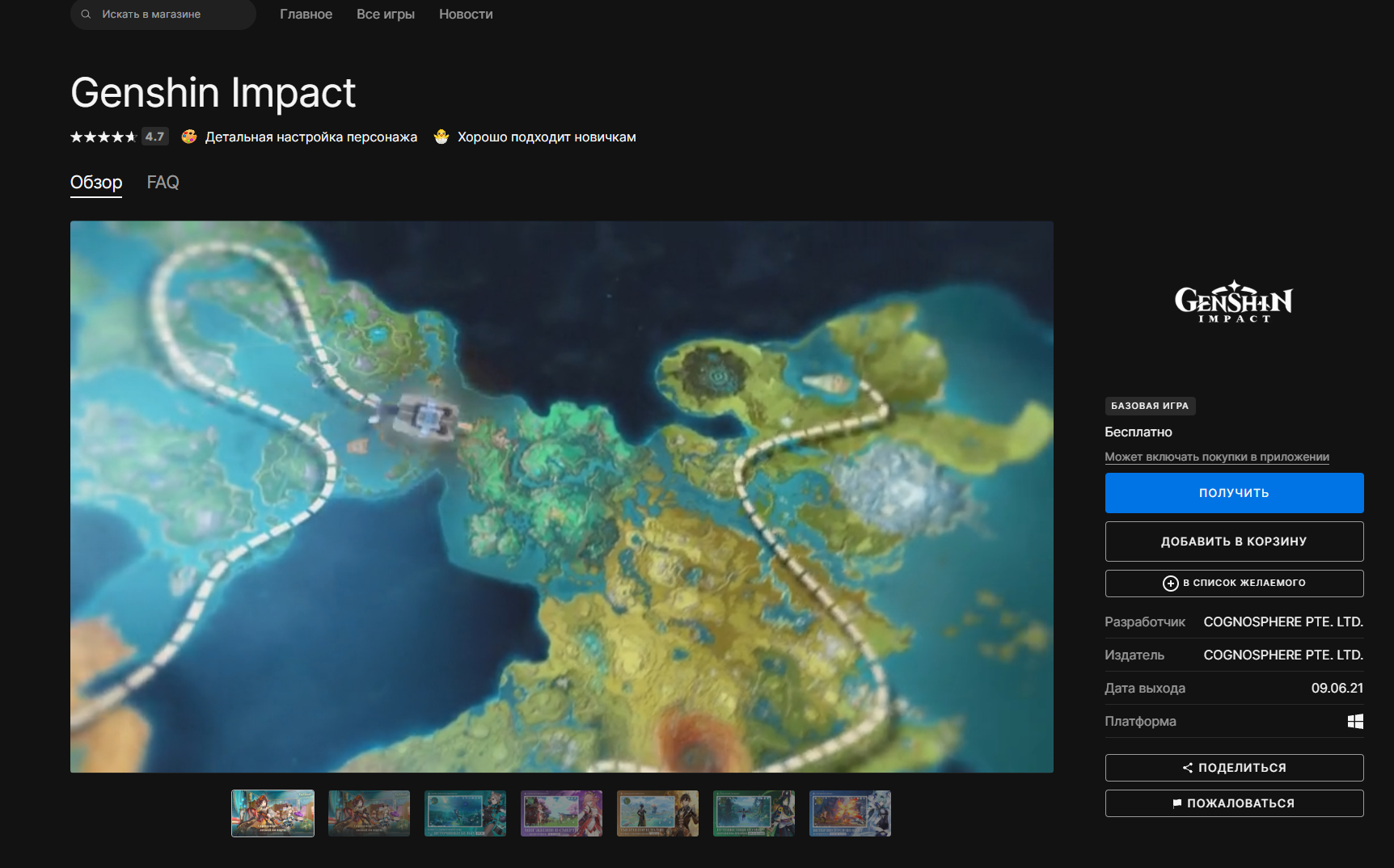Open the Все игры menu item
Image resolution: width=1394 pixels, height=868 pixels.
coord(386,15)
